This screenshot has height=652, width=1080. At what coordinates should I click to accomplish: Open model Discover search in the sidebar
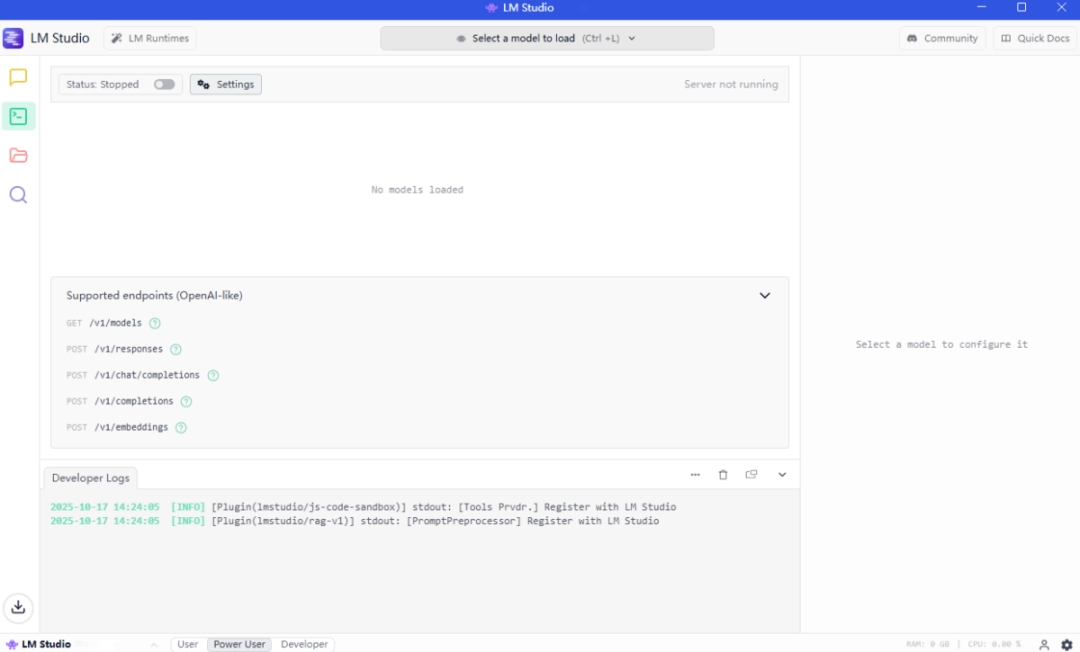coord(18,194)
